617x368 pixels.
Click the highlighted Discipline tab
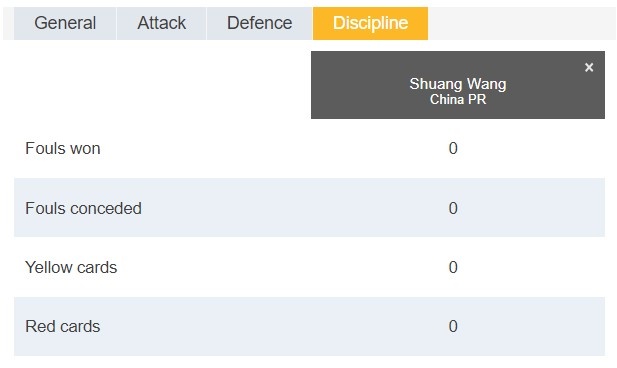coord(370,23)
